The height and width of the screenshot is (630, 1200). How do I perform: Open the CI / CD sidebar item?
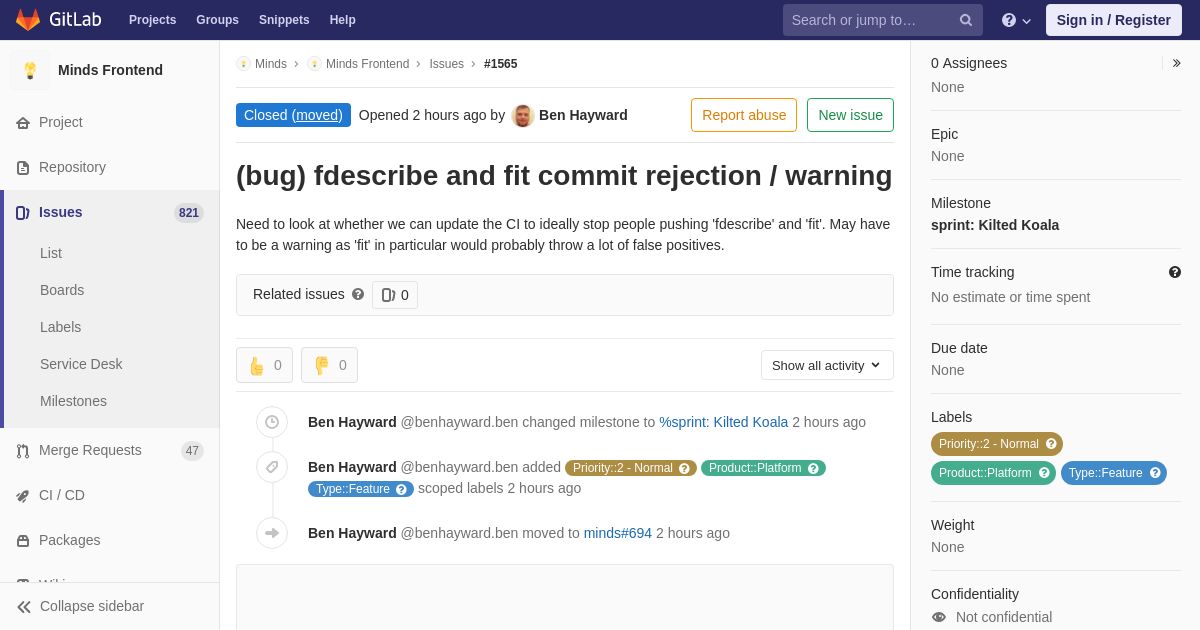(62, 495)
